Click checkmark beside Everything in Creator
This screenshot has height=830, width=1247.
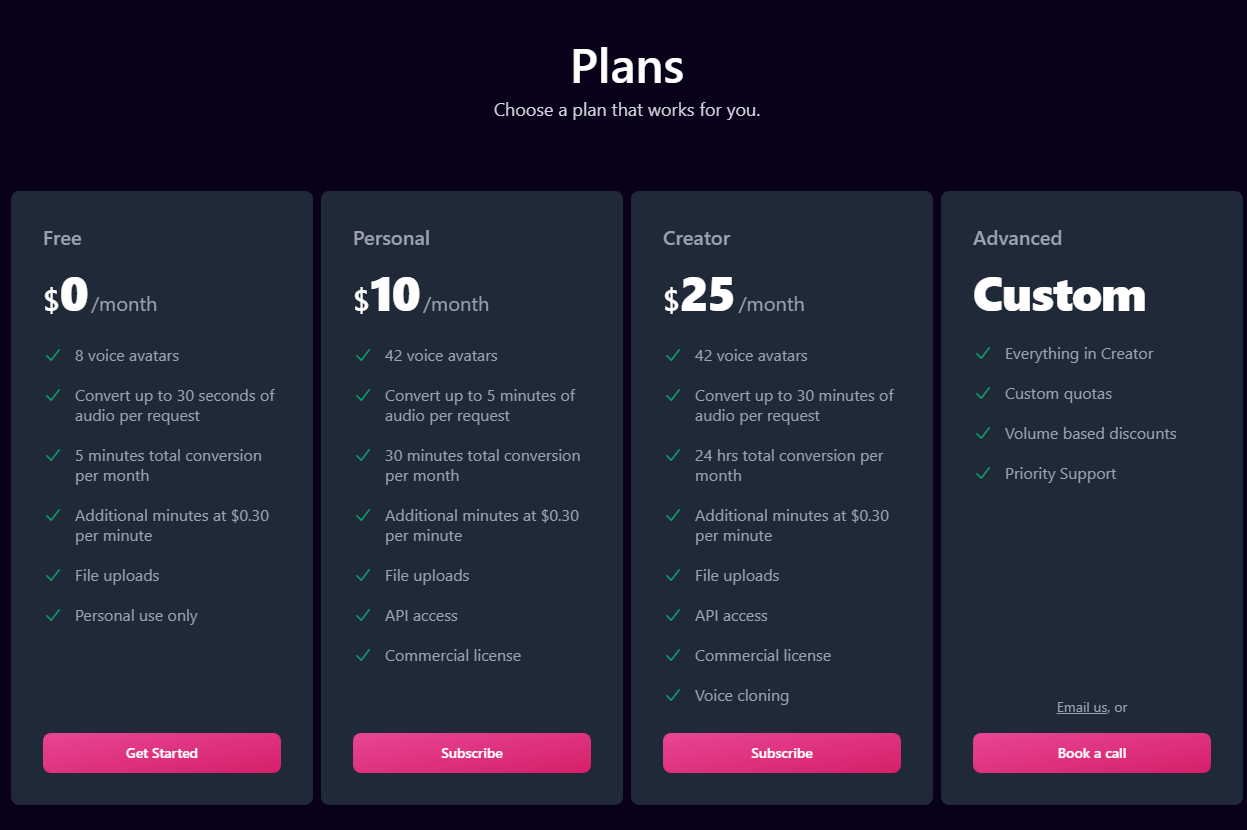coord(983,353)
